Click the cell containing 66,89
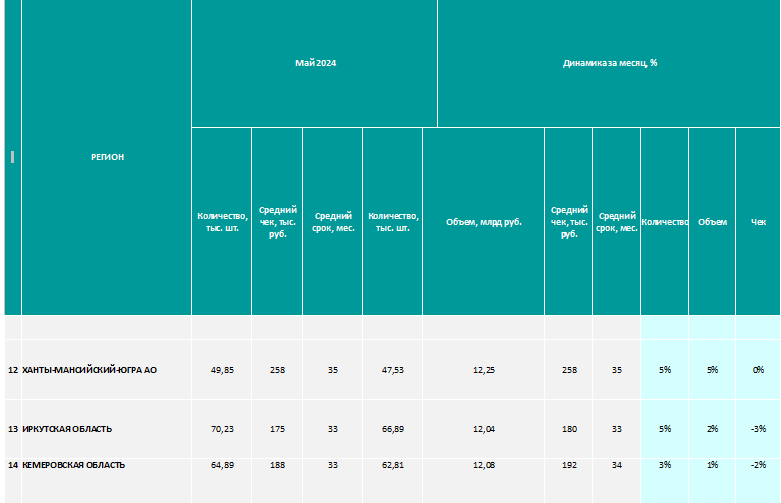The width and height of the screenshot is (781, 503). coord(392,429)
